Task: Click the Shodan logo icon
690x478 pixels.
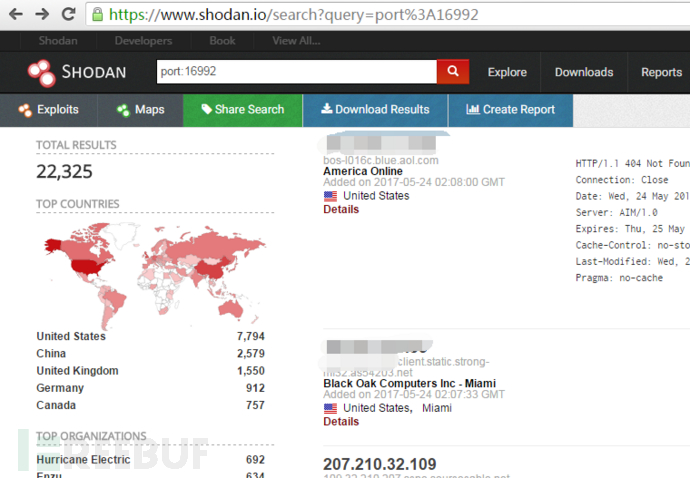Action: (41, 73)
